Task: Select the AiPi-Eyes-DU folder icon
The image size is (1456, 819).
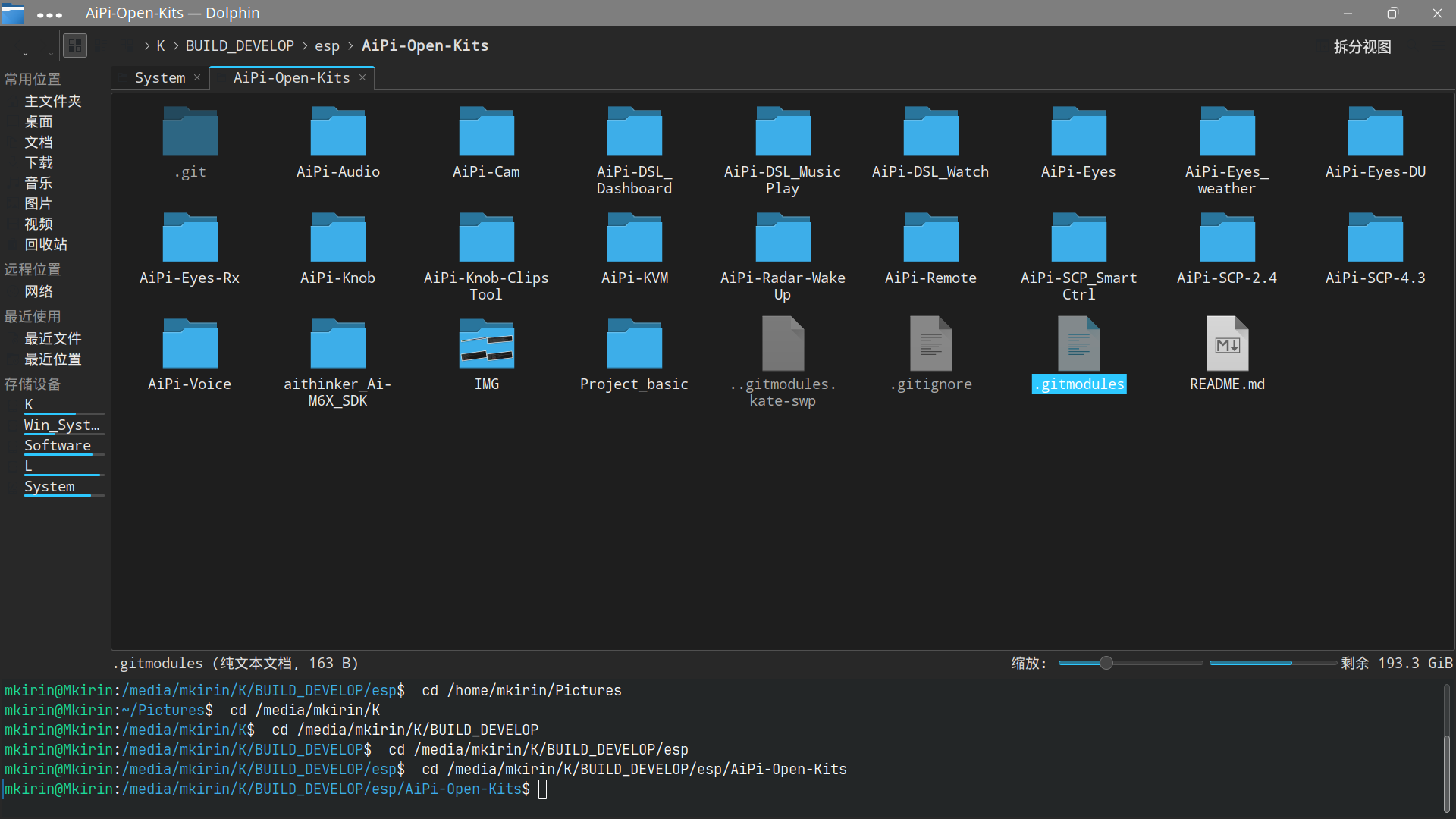Action: 1375,131
